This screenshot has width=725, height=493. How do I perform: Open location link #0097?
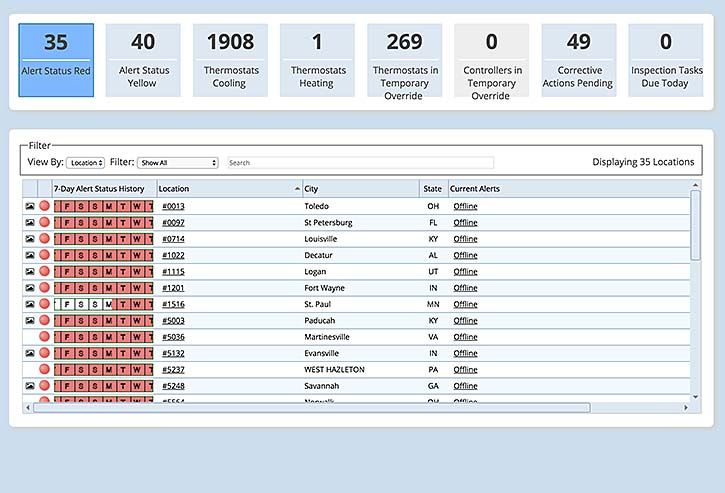pyautogui.click(x=173, y=222)
